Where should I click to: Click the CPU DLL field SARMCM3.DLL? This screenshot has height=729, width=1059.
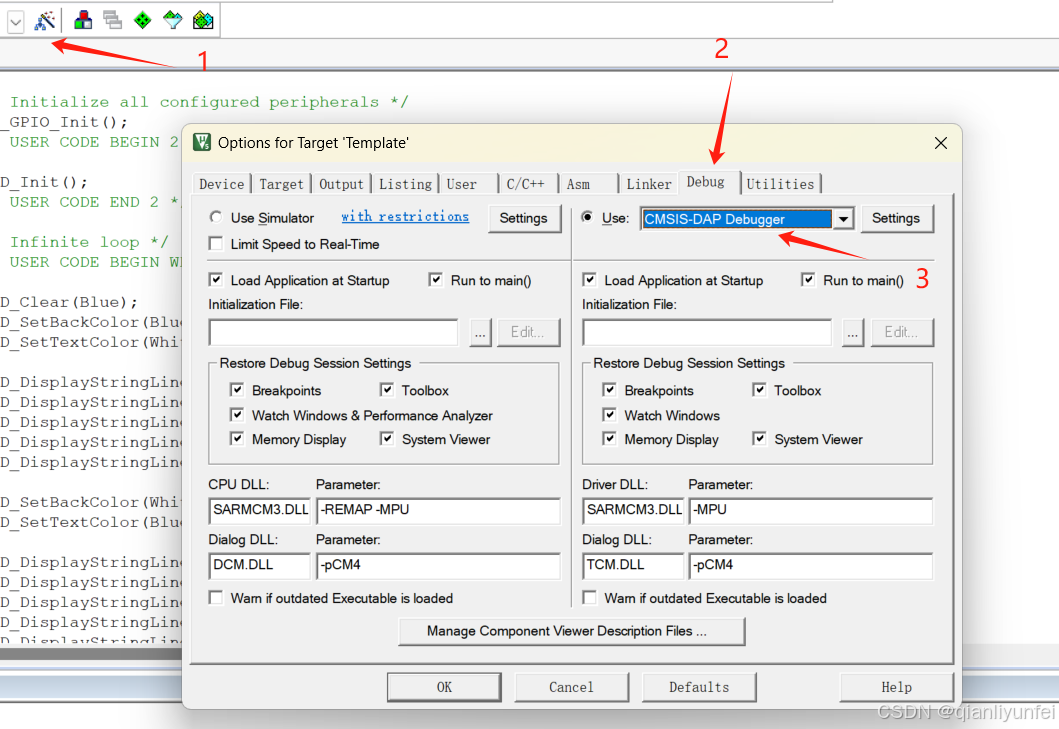(259, 510)
